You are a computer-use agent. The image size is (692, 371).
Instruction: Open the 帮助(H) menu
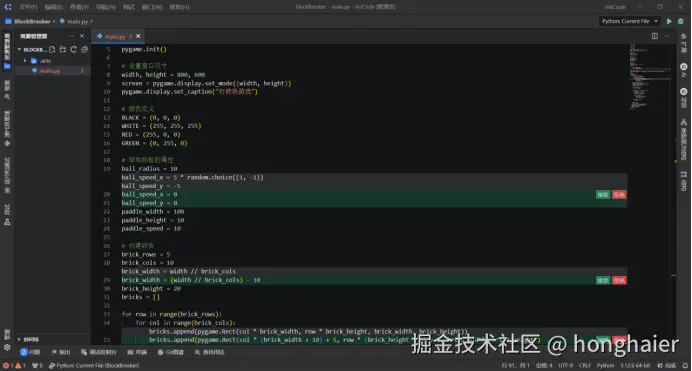[179, 7]
